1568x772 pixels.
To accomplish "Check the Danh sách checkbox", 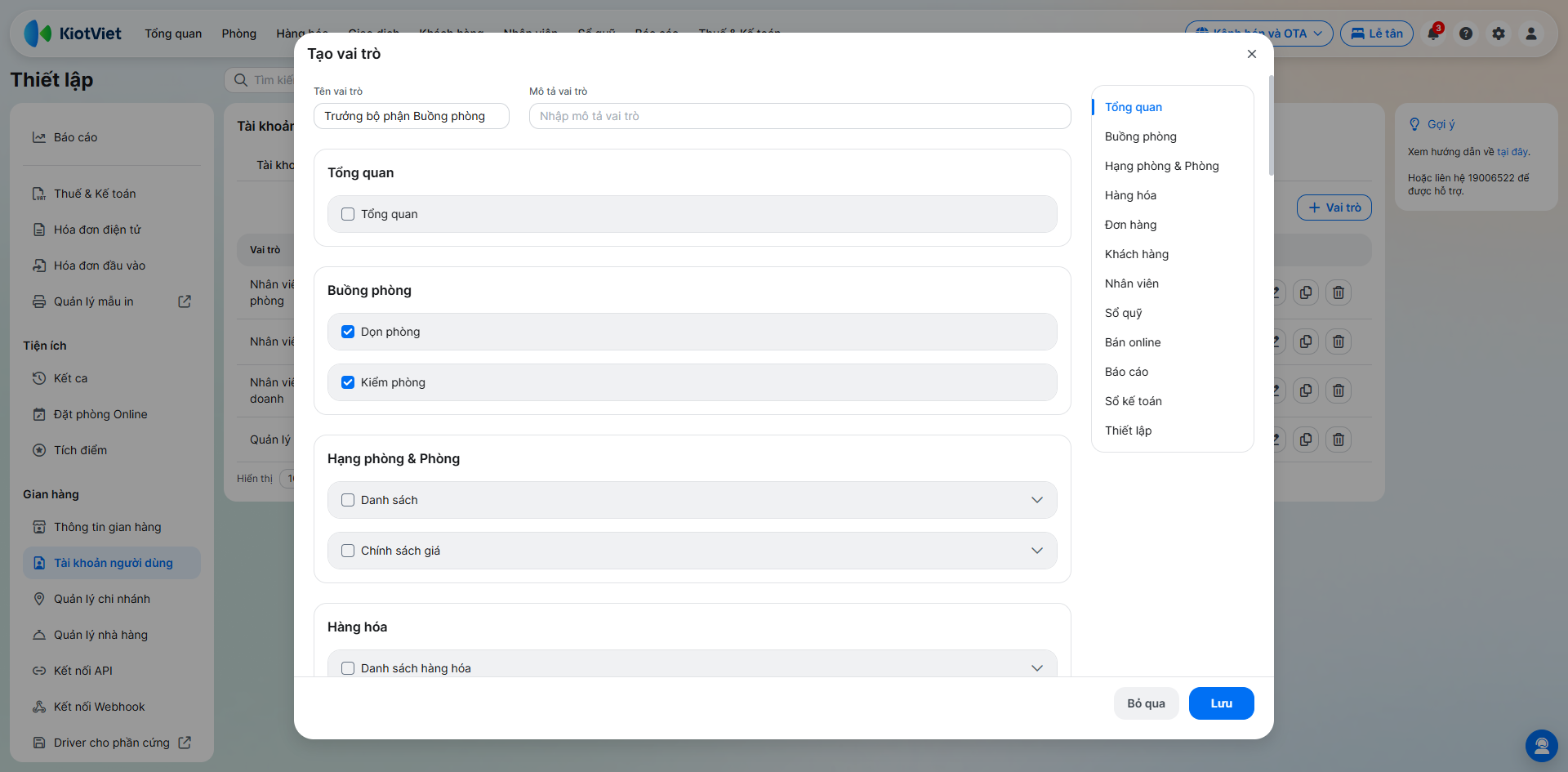I will coord(348,500).
